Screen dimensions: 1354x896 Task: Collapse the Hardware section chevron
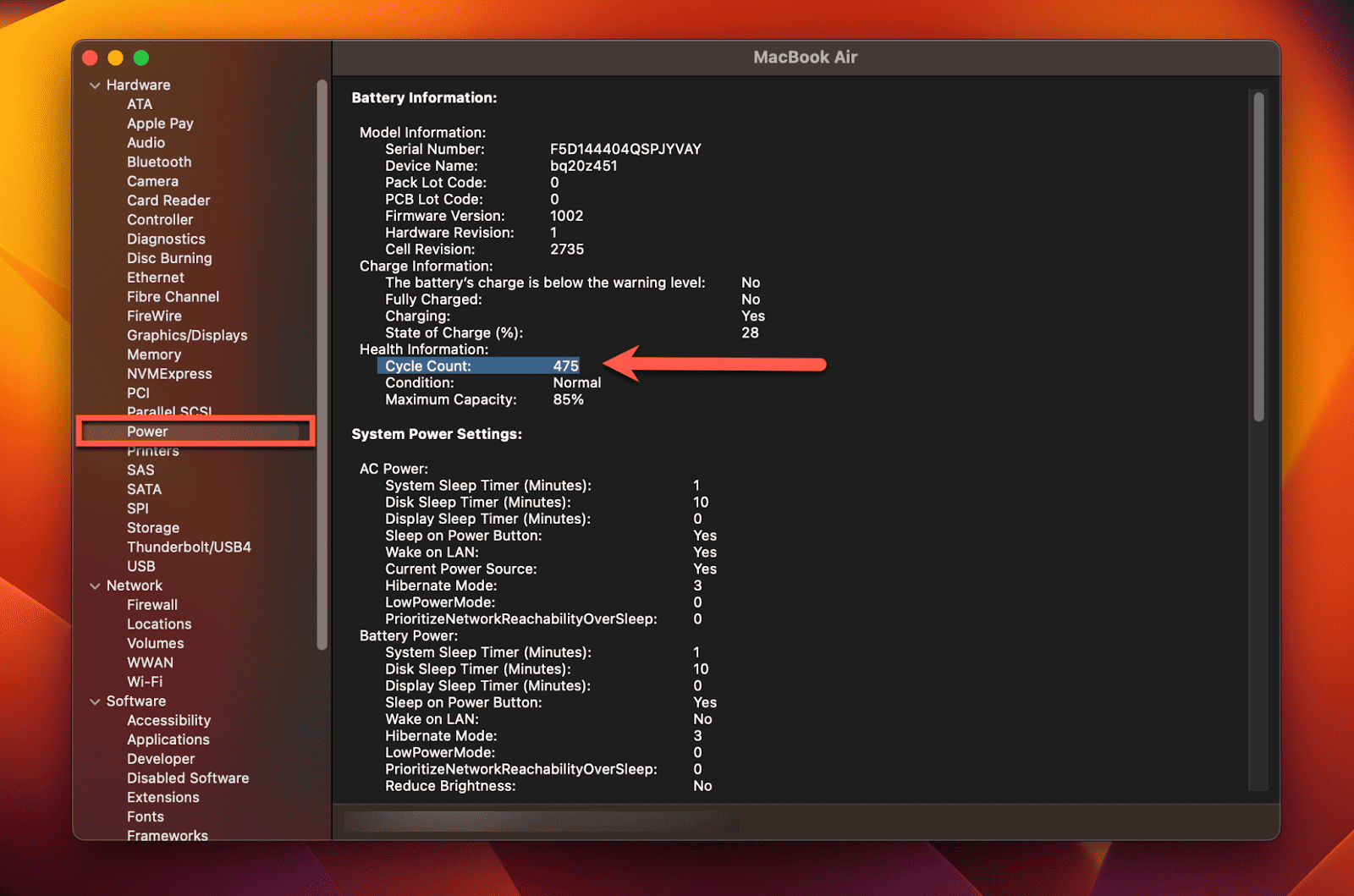[x=95, y=85]
